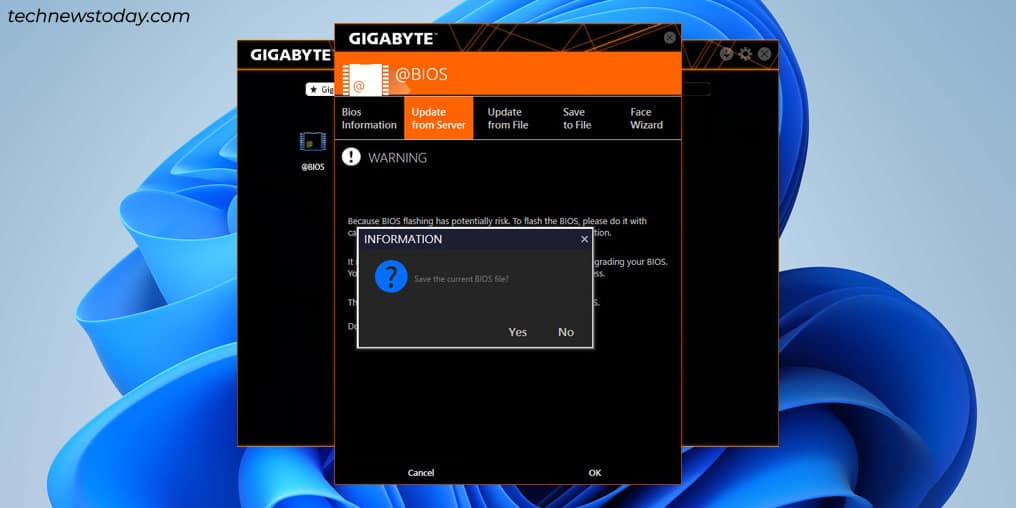
Task: Select the Update from Server tab
Action: tap(439, 119)
